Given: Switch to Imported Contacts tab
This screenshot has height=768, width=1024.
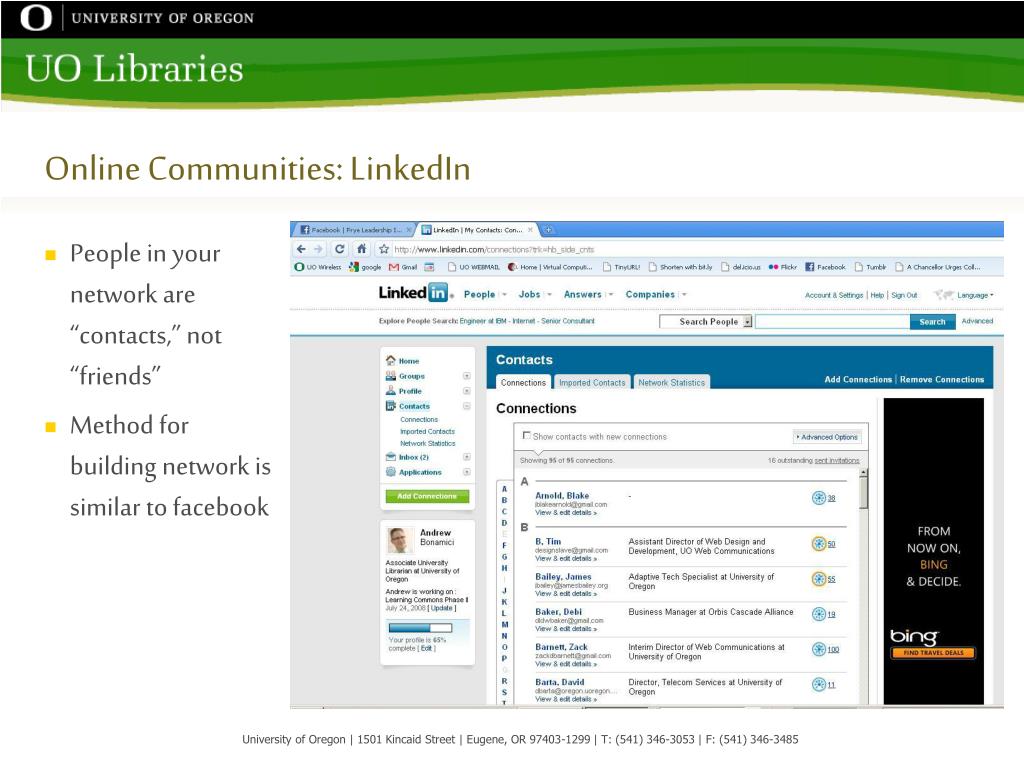Looking at the screenshot, I should [x=592, y=383].
